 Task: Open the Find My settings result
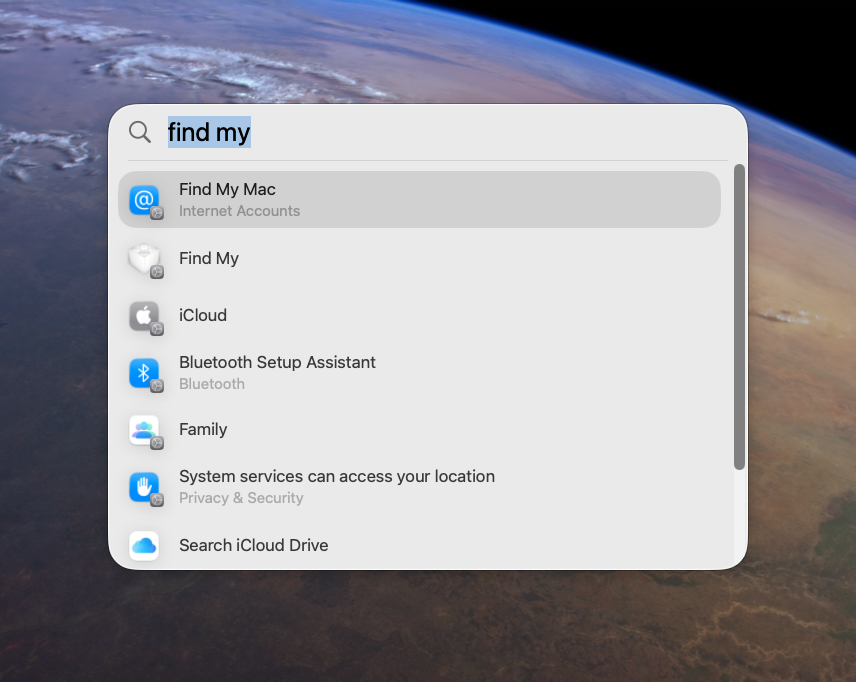pos(419,258)
